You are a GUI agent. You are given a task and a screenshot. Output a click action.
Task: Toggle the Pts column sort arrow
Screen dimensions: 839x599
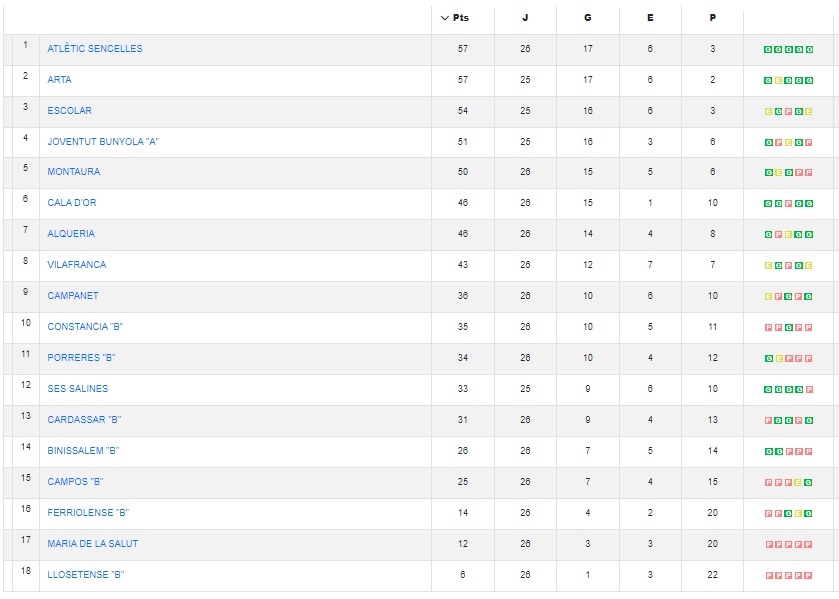tap(445, 18)
